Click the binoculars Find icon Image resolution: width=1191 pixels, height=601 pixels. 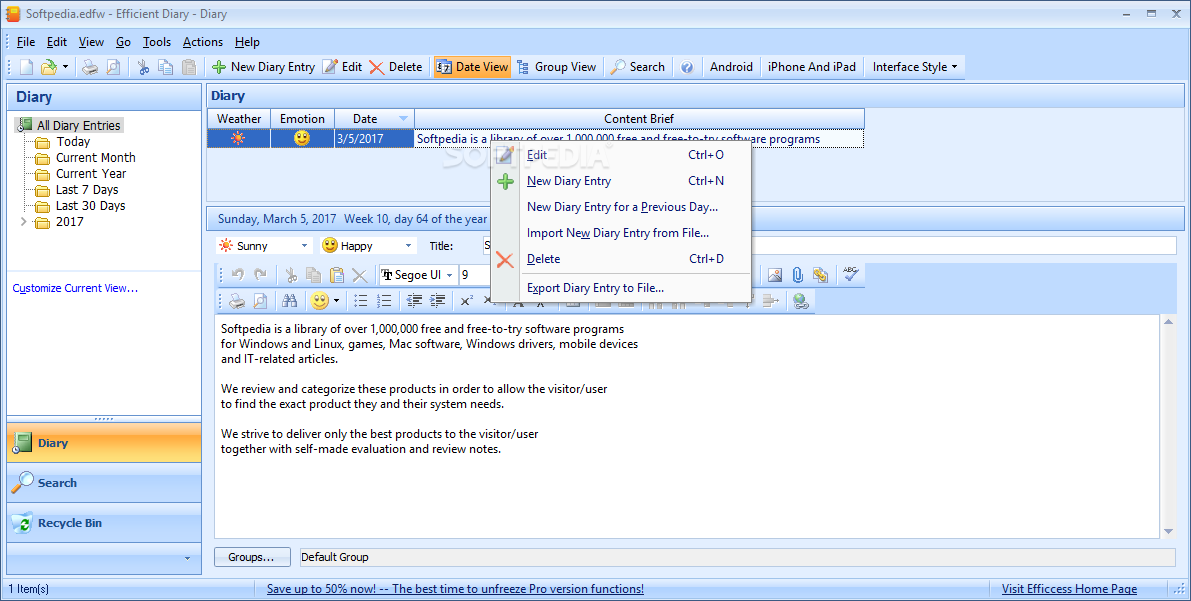coord(290,301)
